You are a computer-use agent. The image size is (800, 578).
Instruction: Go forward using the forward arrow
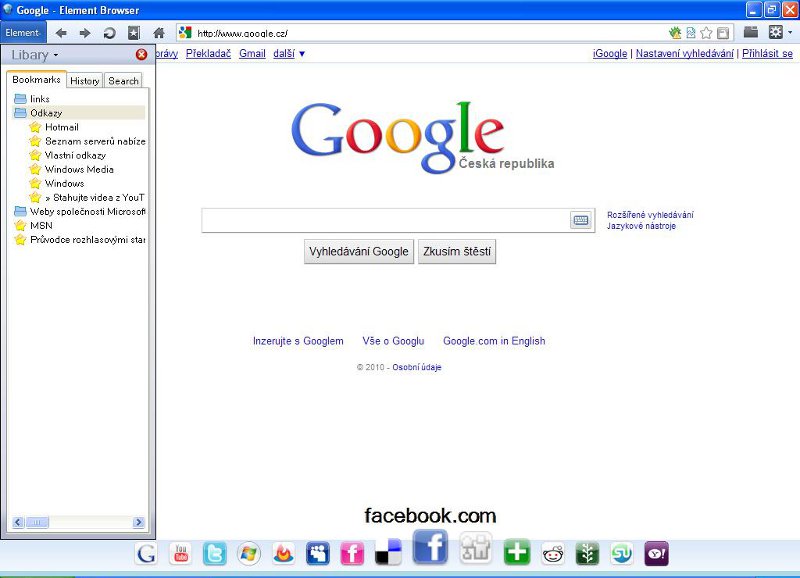pyautogui.click(x=85, y=34)
